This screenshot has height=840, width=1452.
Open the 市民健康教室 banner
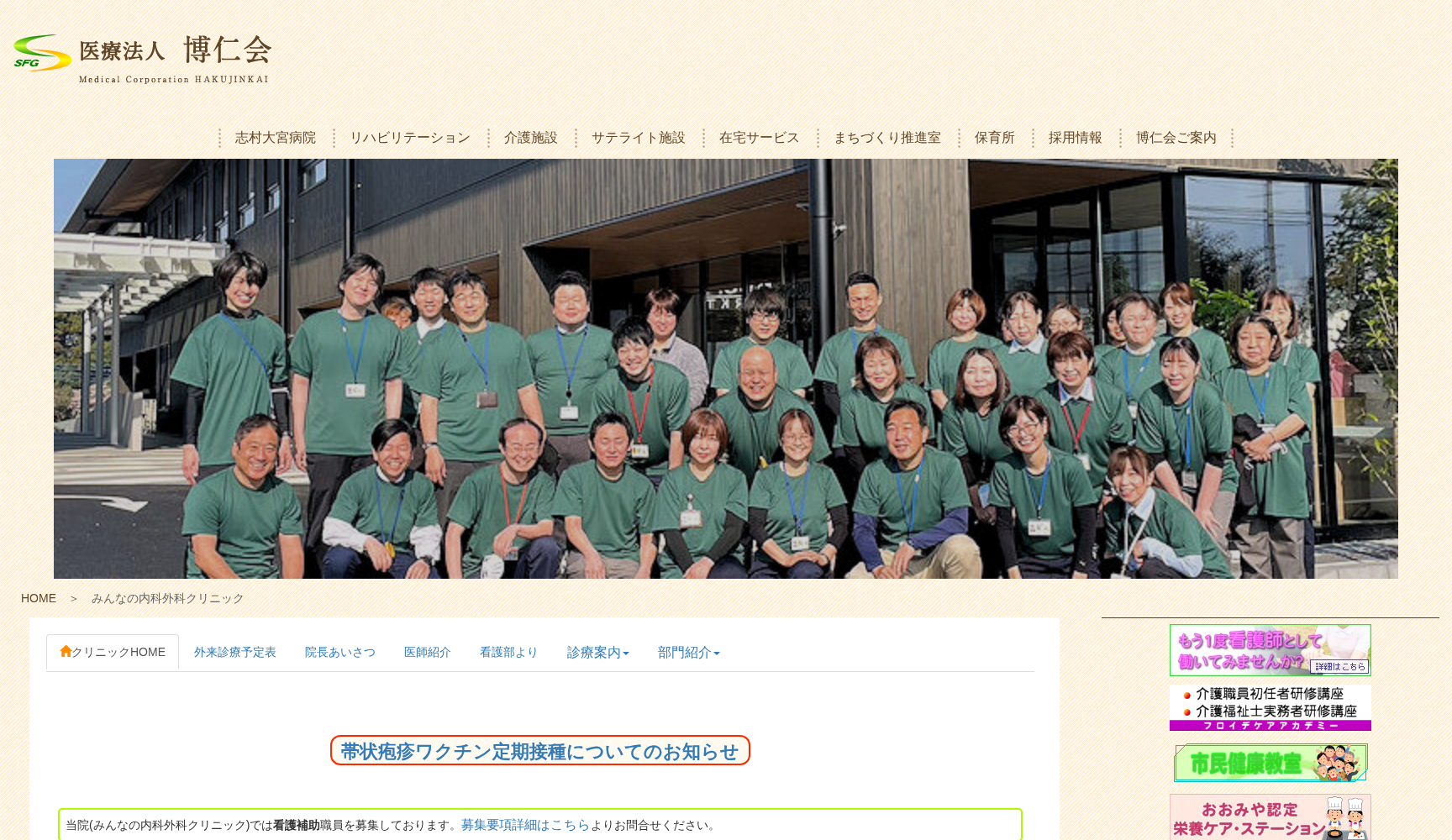(x=1269, y=762)
